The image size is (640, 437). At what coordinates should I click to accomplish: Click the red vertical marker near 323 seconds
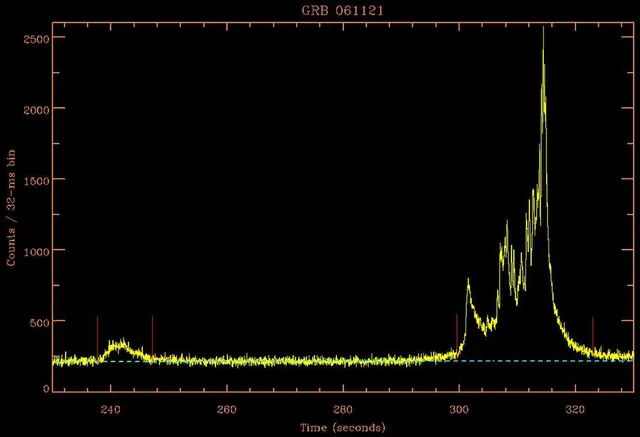593,333
